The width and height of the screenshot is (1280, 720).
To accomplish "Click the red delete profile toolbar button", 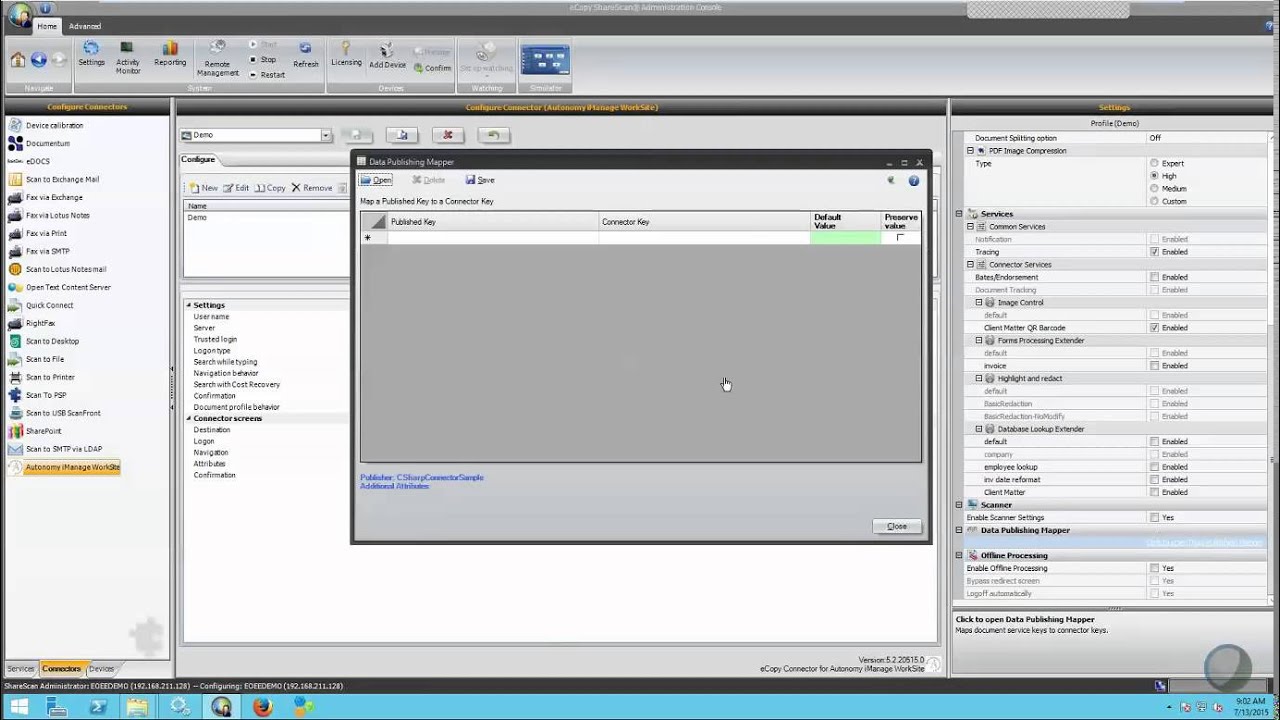I will pyautogui.click(x=447, y=135).
